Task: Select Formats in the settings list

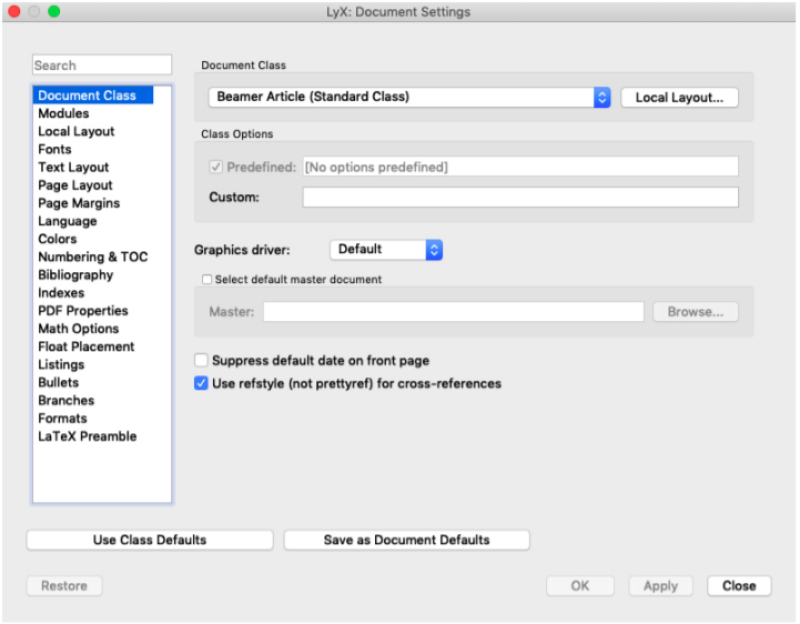Action: pyautogui.click(x=63, y=418)
